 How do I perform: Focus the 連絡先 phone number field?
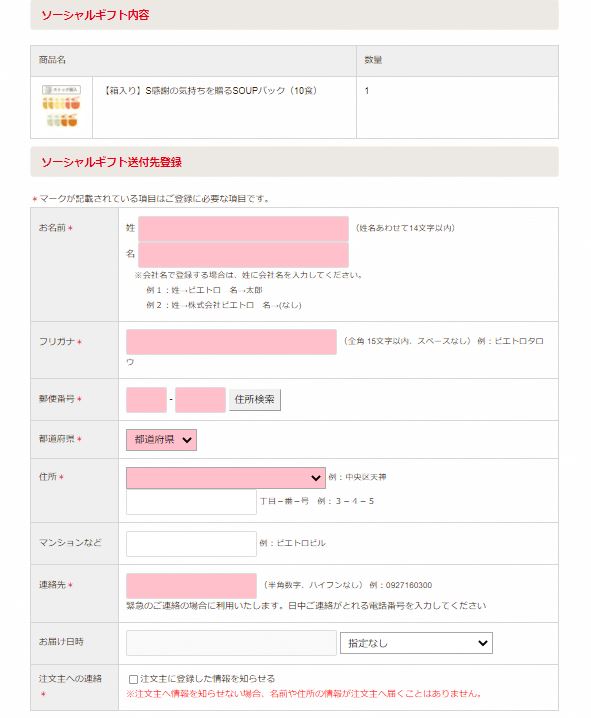(x=191, y=586)
